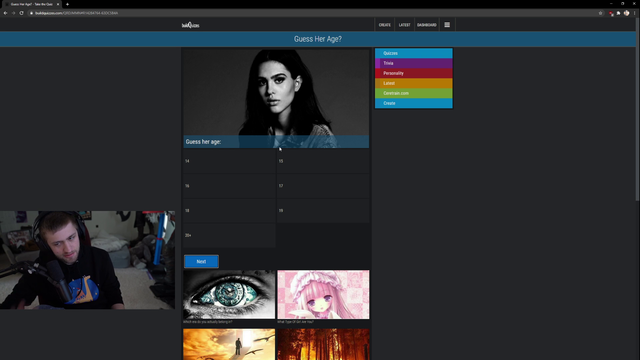Open the green Ceretrain.com sidebar link
This screenshot has width=640, height=360.
tap(413, 93)
